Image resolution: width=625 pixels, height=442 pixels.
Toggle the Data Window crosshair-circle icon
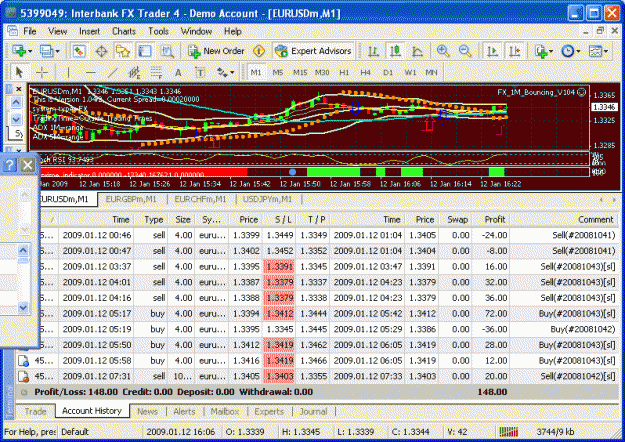101,51
